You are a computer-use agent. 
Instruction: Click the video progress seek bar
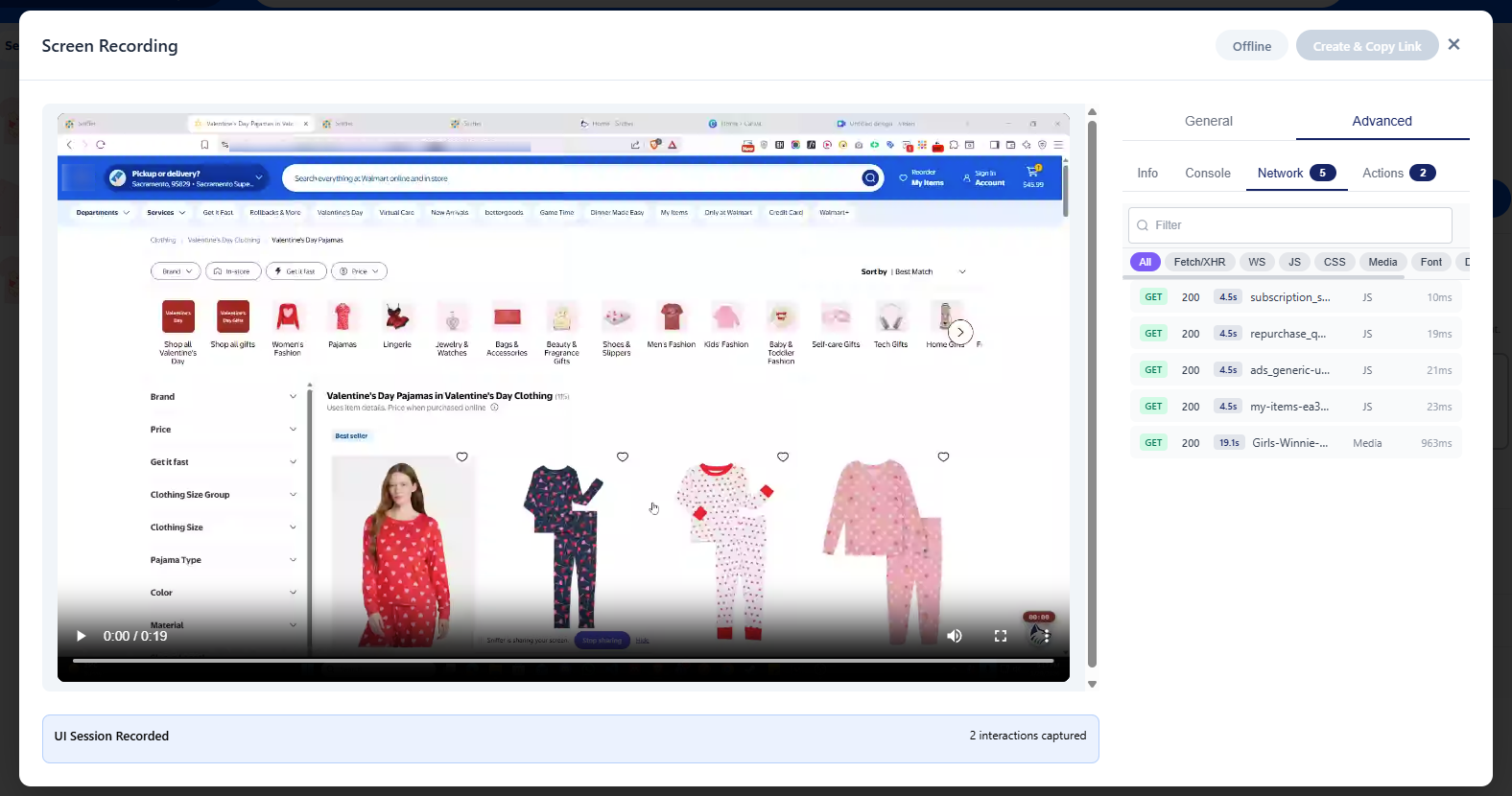(563, 661)
